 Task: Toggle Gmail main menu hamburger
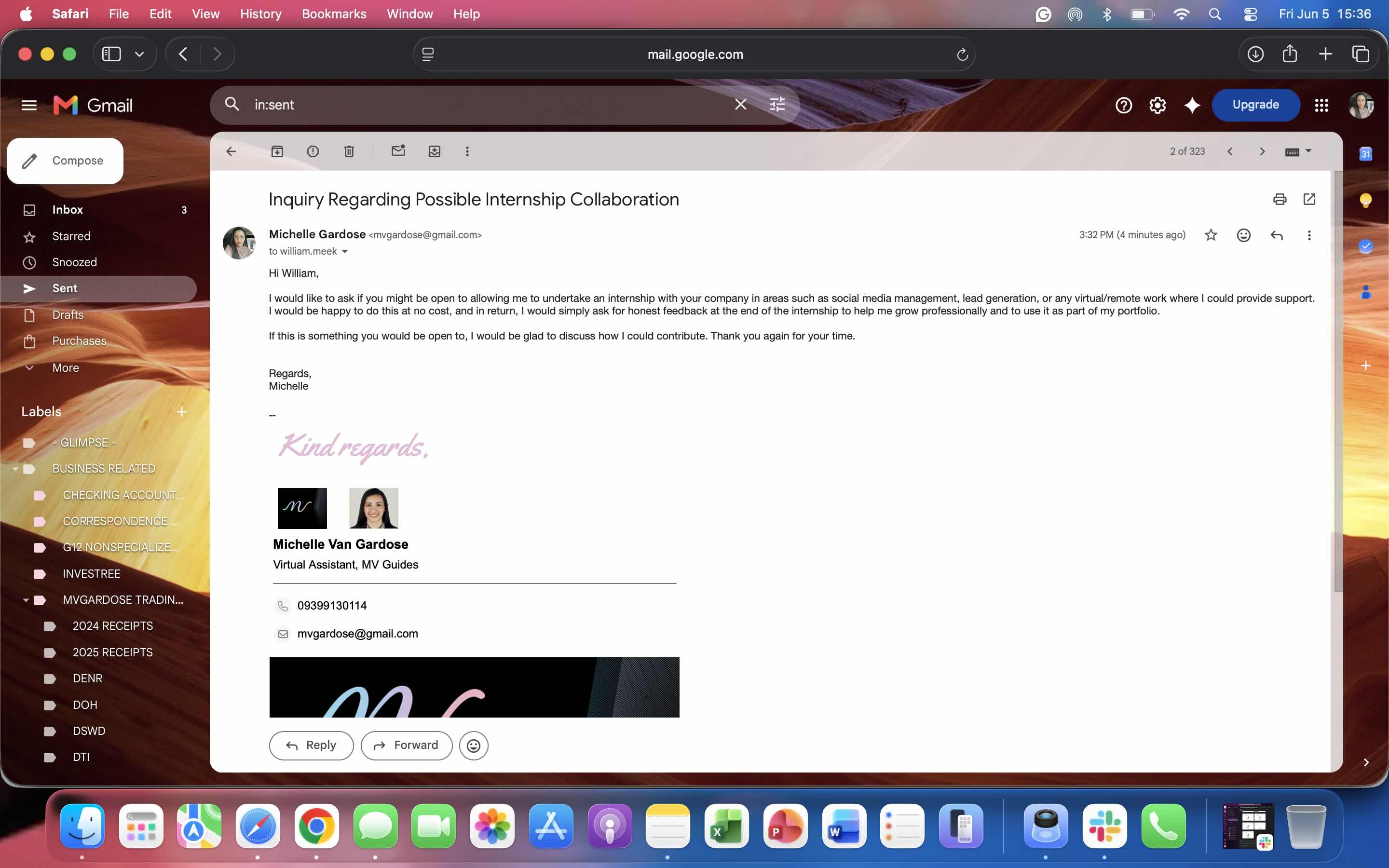click(29, 105)
